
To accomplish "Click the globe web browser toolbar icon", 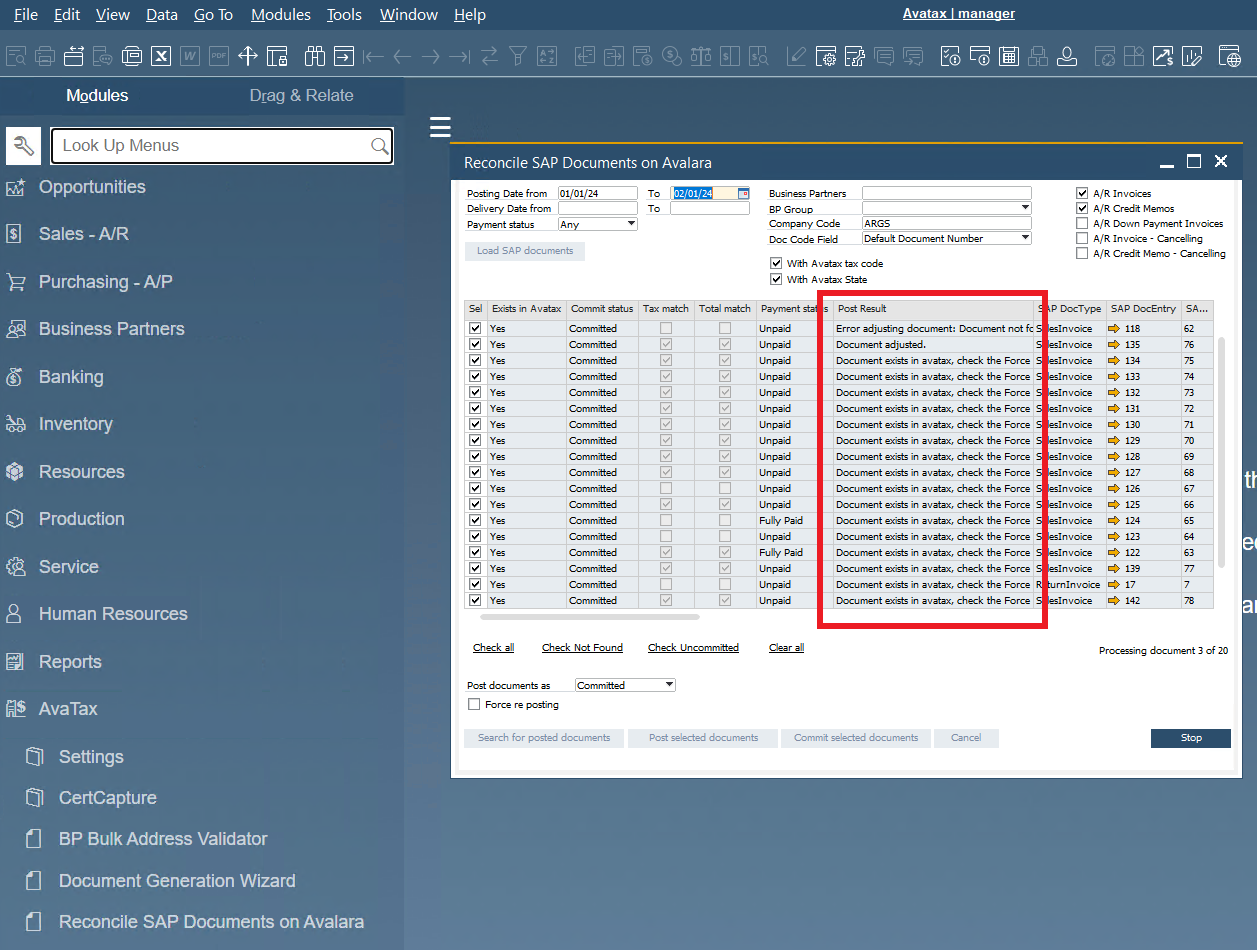I will point(1229,56).
